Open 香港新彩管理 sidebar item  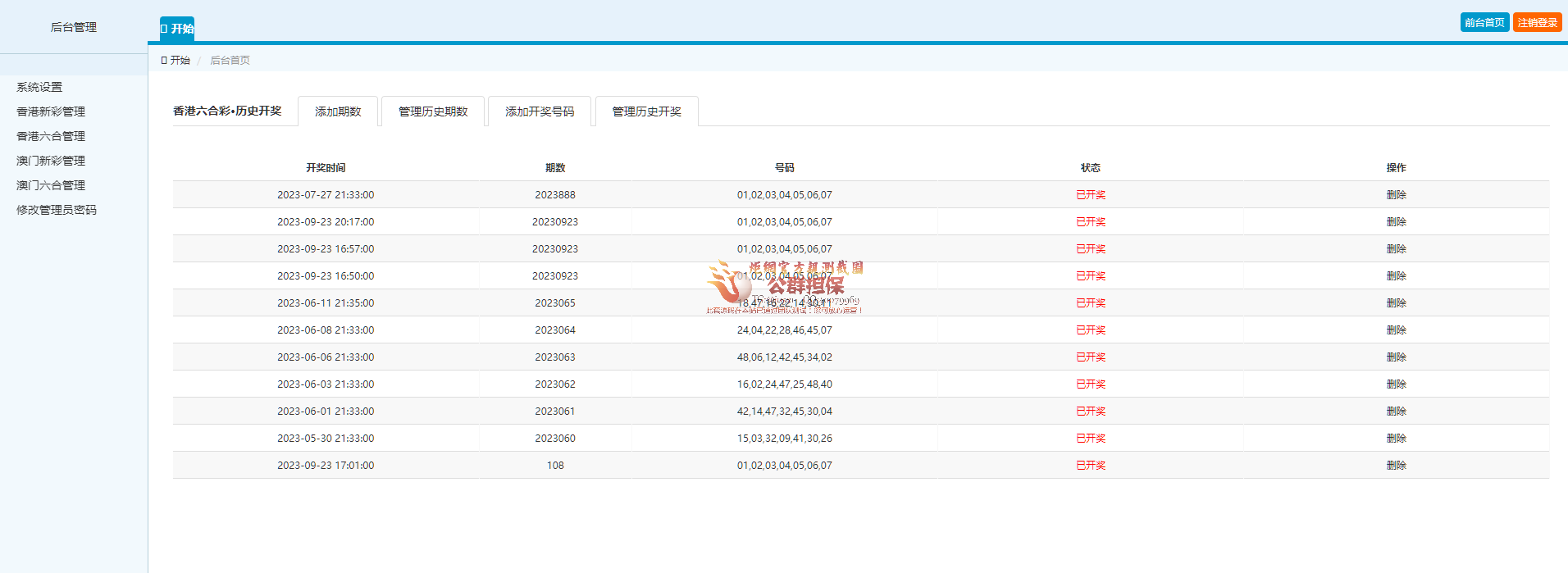tap(51, 111)
